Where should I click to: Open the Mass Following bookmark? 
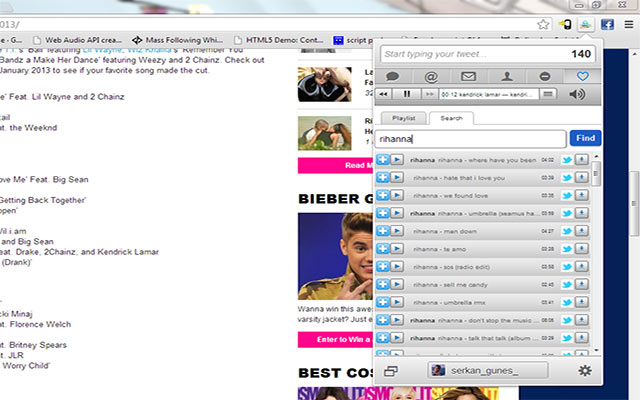click(178, 40)
